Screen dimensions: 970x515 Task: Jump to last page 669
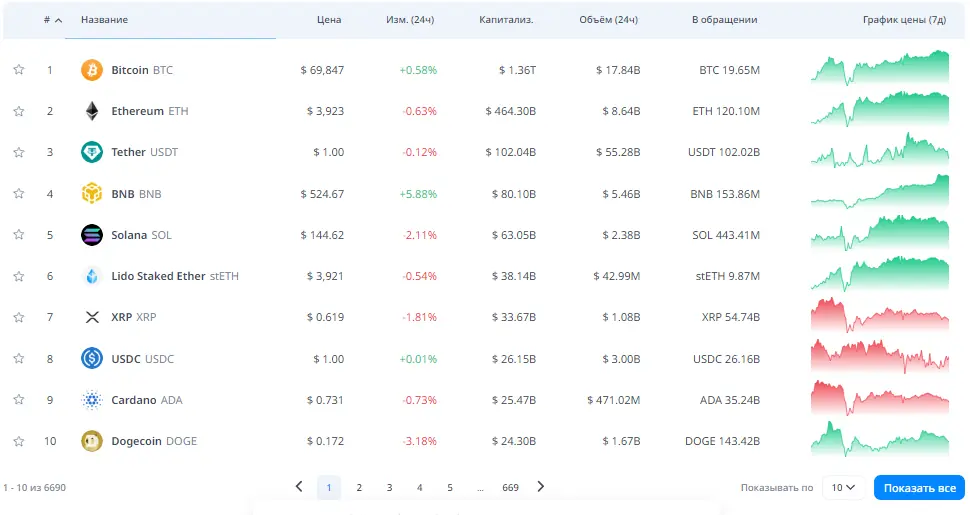(x=510, y=488)
